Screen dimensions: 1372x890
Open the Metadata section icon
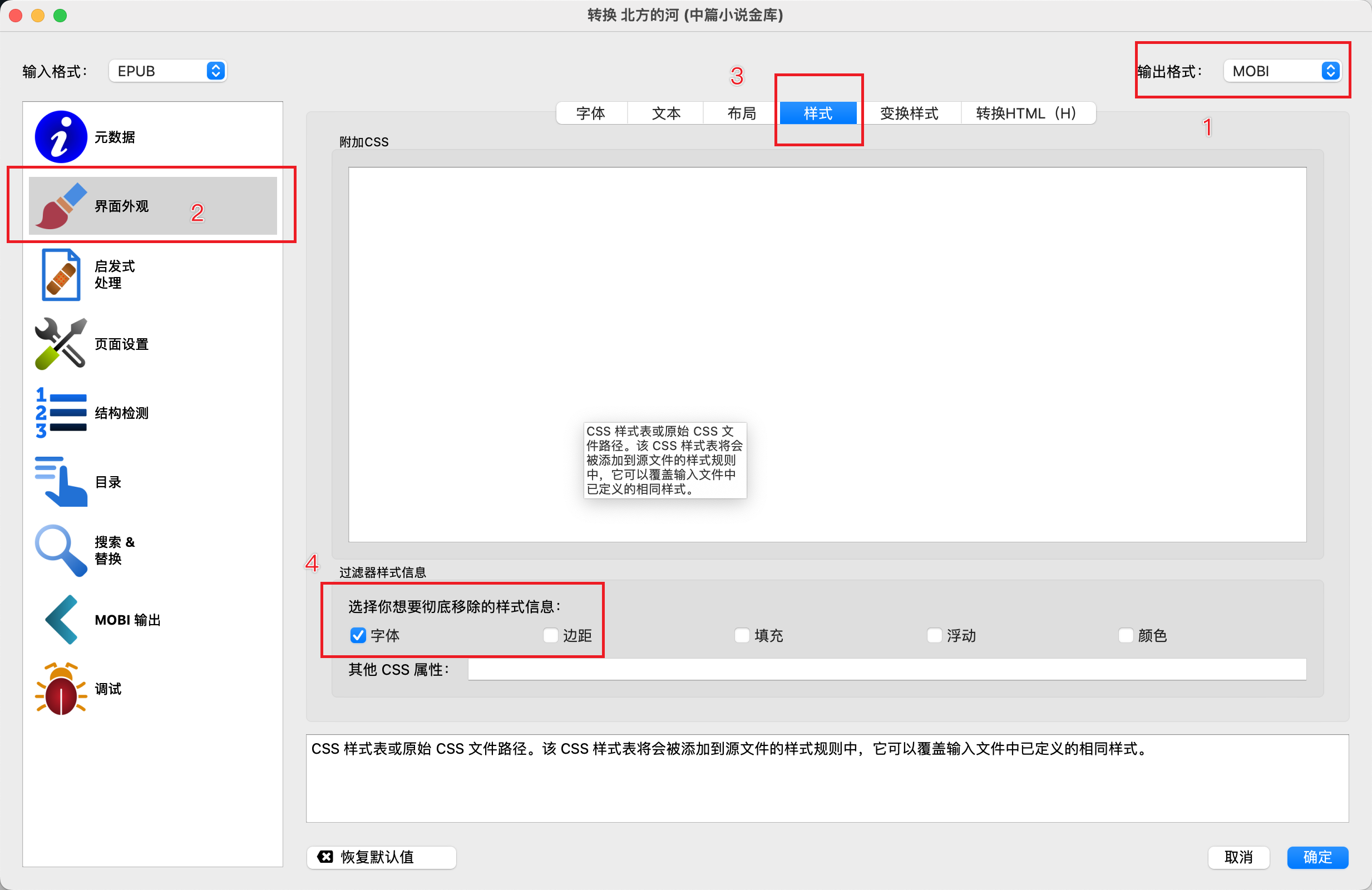click(x=61, y=137)
